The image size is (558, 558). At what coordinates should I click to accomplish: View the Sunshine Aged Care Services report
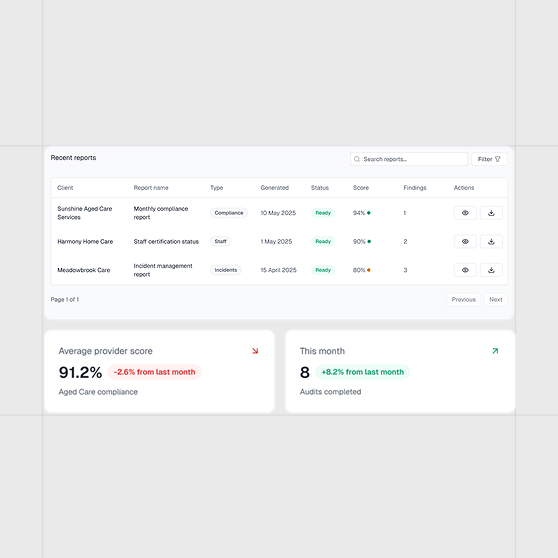pos(465,213)
